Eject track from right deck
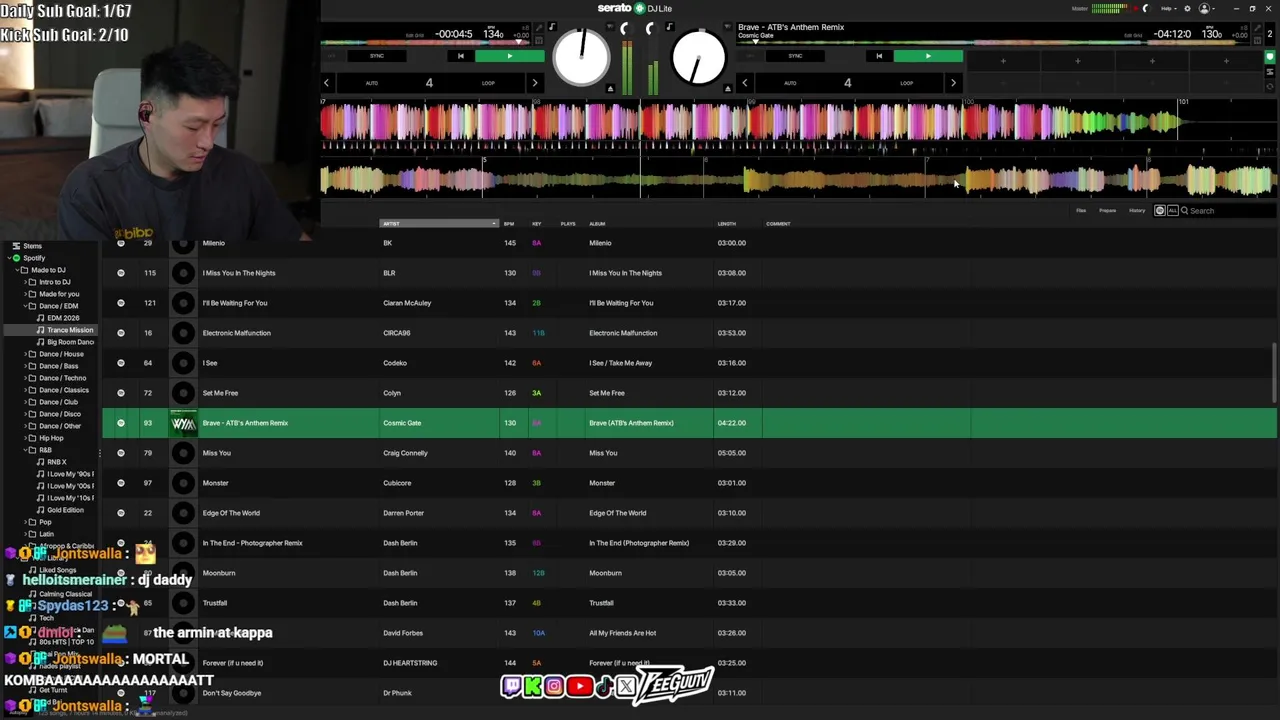This screenshot has height=720, width=1280. click(728, 89)
